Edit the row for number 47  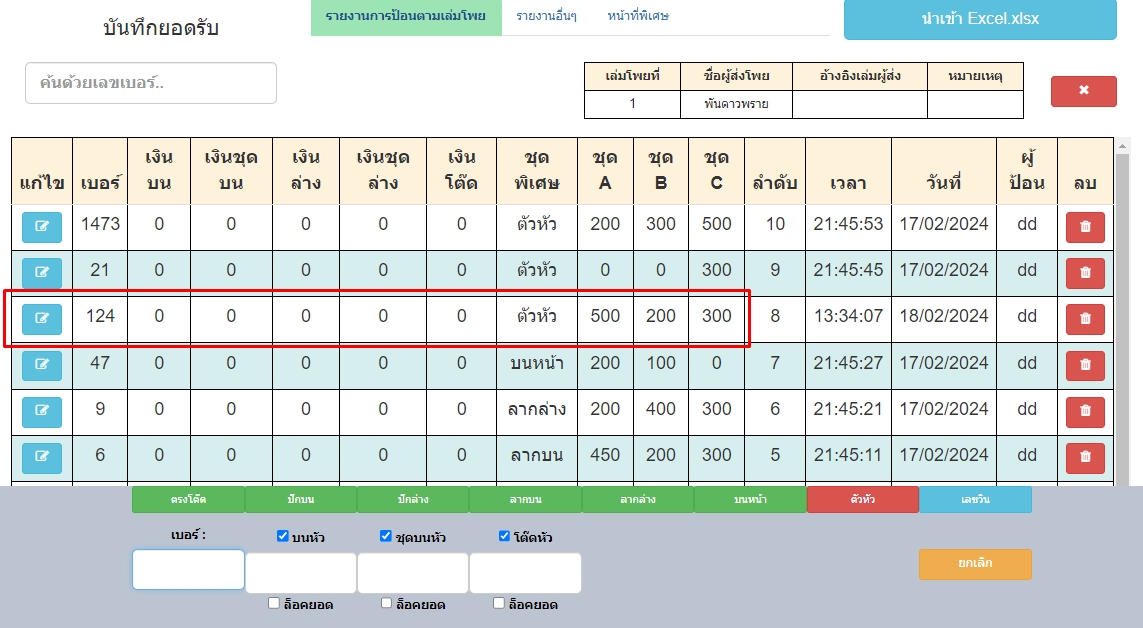[x=42, y=365]
